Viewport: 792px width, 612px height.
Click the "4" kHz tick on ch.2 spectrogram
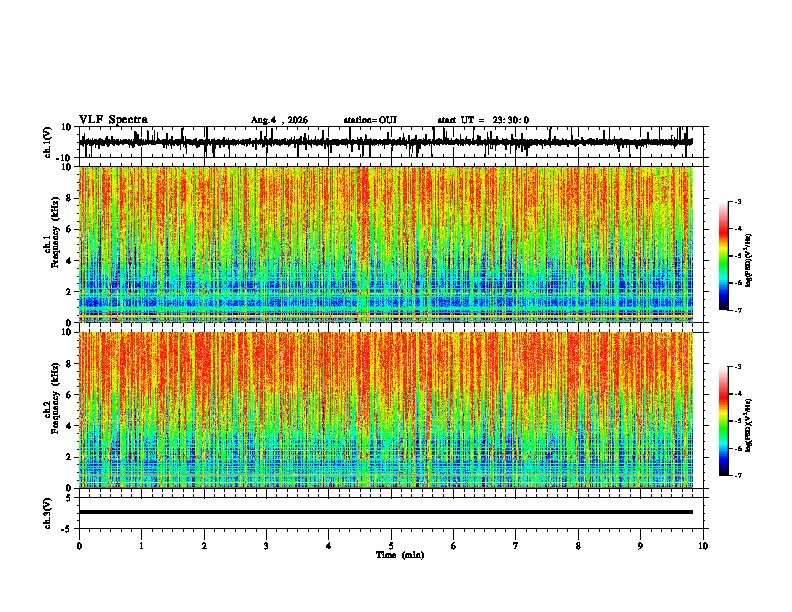tap(69, 426)
